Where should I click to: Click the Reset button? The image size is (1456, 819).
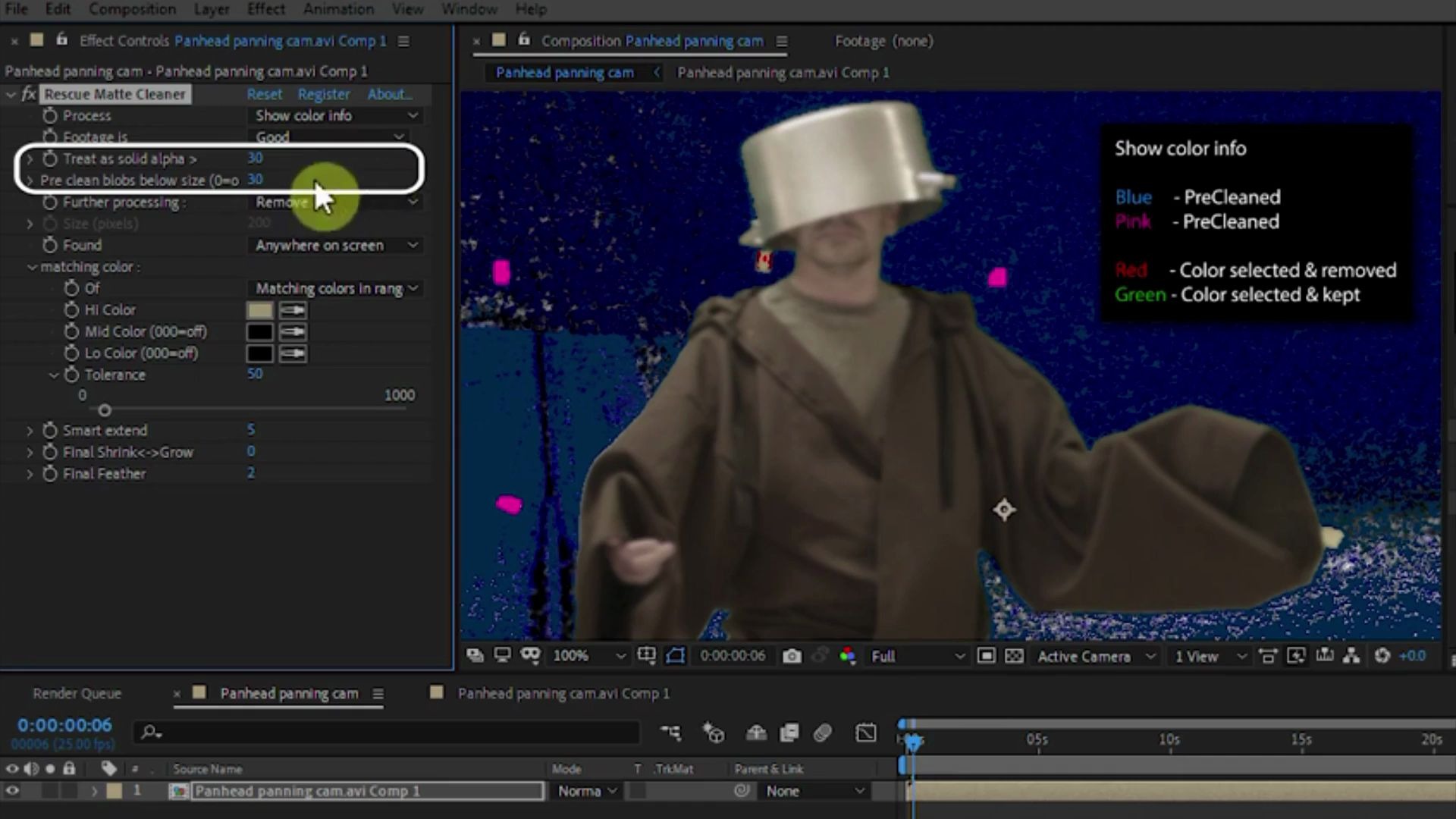tap(264, 93)
